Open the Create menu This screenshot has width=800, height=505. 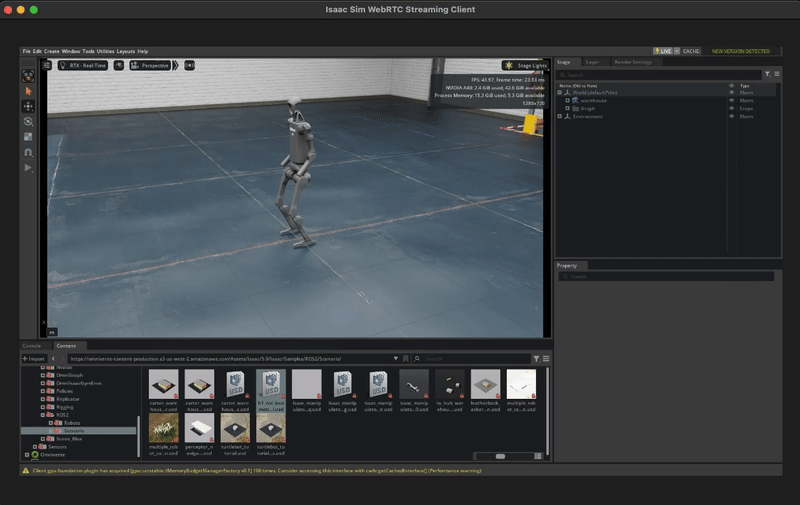tap(51, 51)
